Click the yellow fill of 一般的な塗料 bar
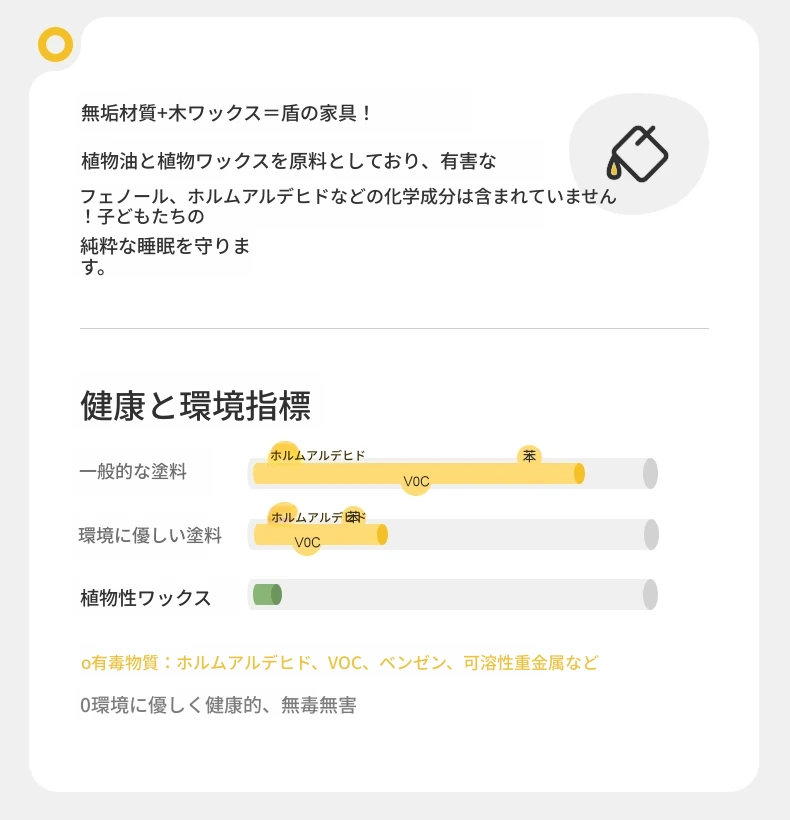790x820 pixels. click(x=419, y=473)
